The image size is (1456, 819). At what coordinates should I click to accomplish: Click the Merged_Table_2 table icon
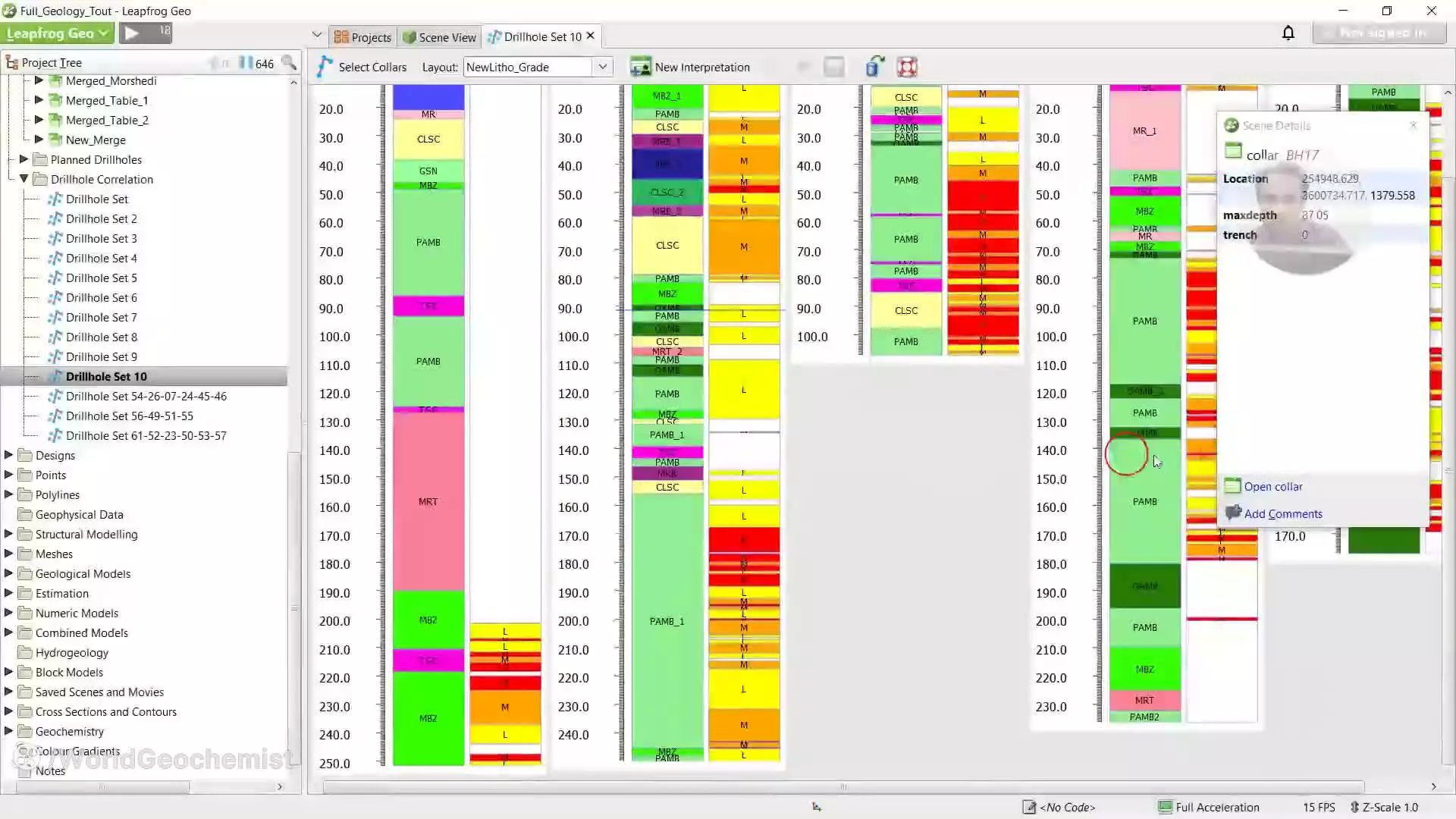(55, 120)
